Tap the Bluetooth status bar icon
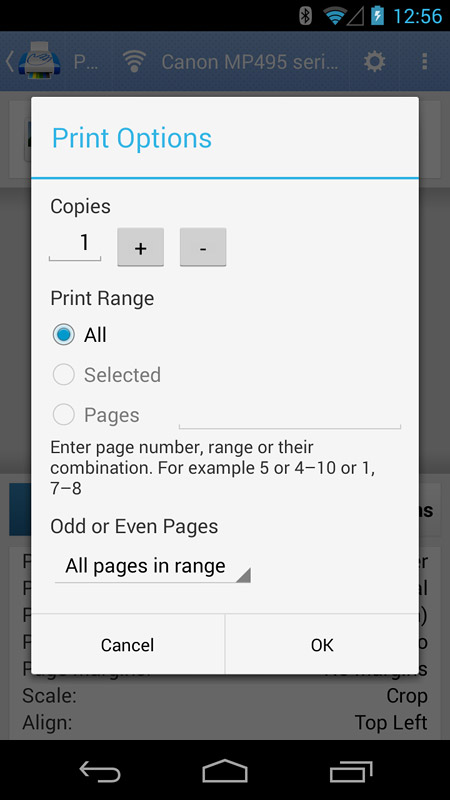Image resolution: width=450 pixels, height=800 pixels. 305,16
